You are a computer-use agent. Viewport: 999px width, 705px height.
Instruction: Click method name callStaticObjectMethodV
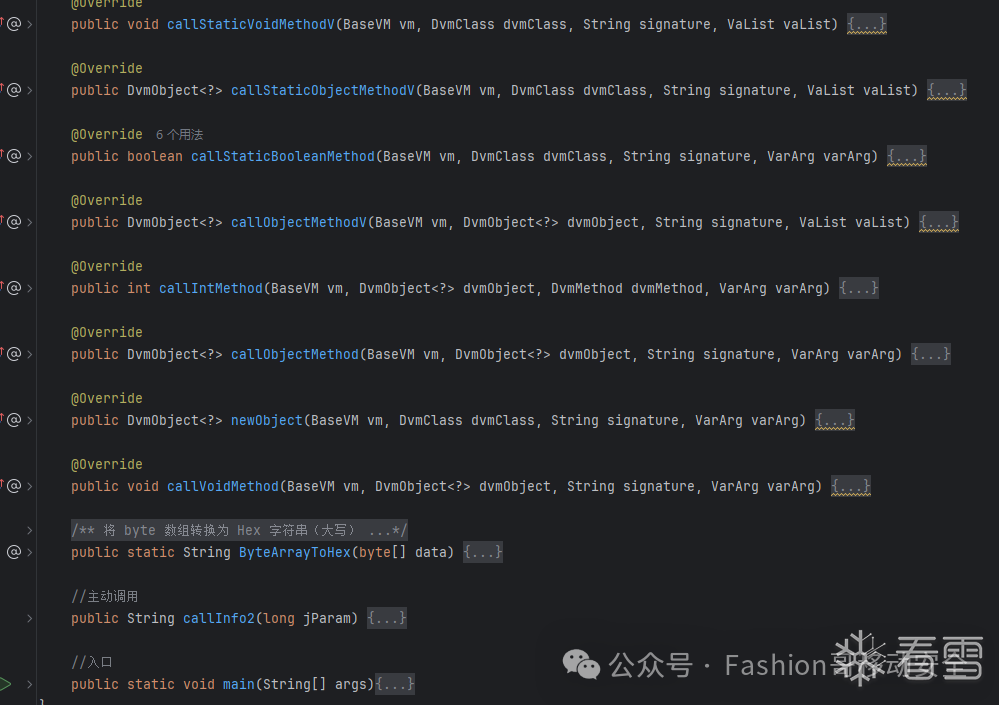[323, 90]
